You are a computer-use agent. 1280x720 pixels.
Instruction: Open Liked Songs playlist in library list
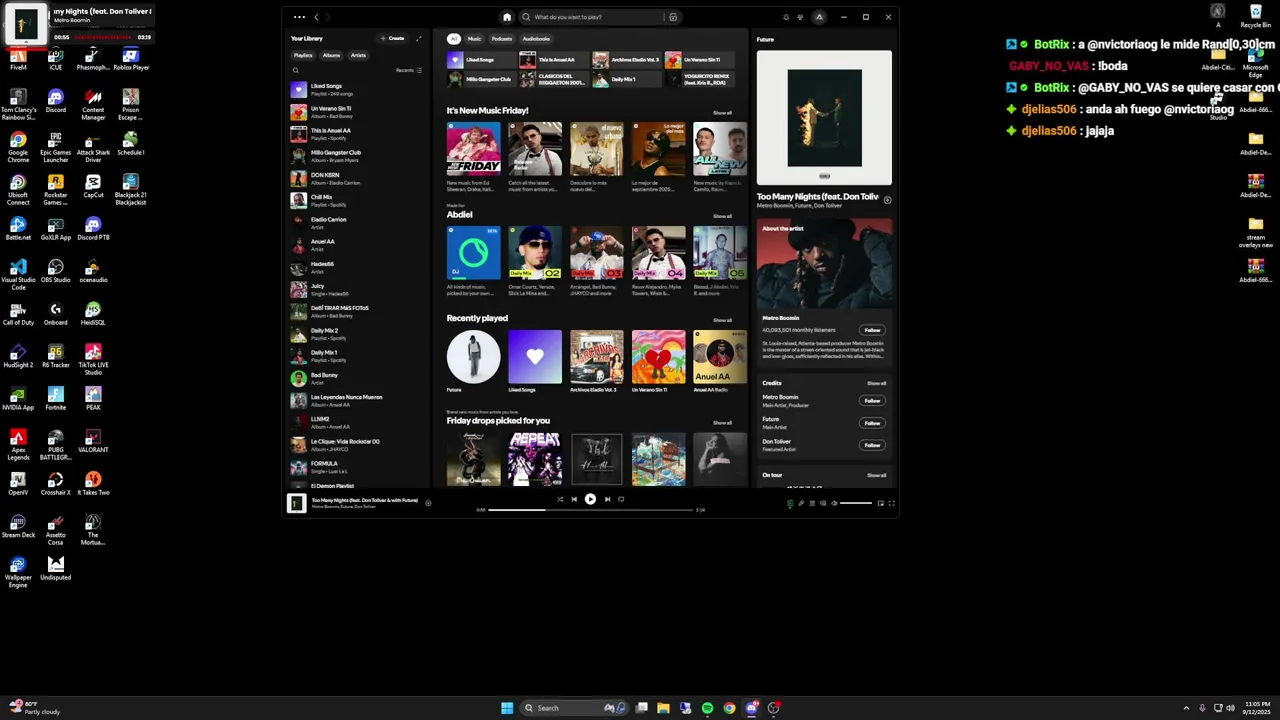pyautogui.click(x=357, y=90)
